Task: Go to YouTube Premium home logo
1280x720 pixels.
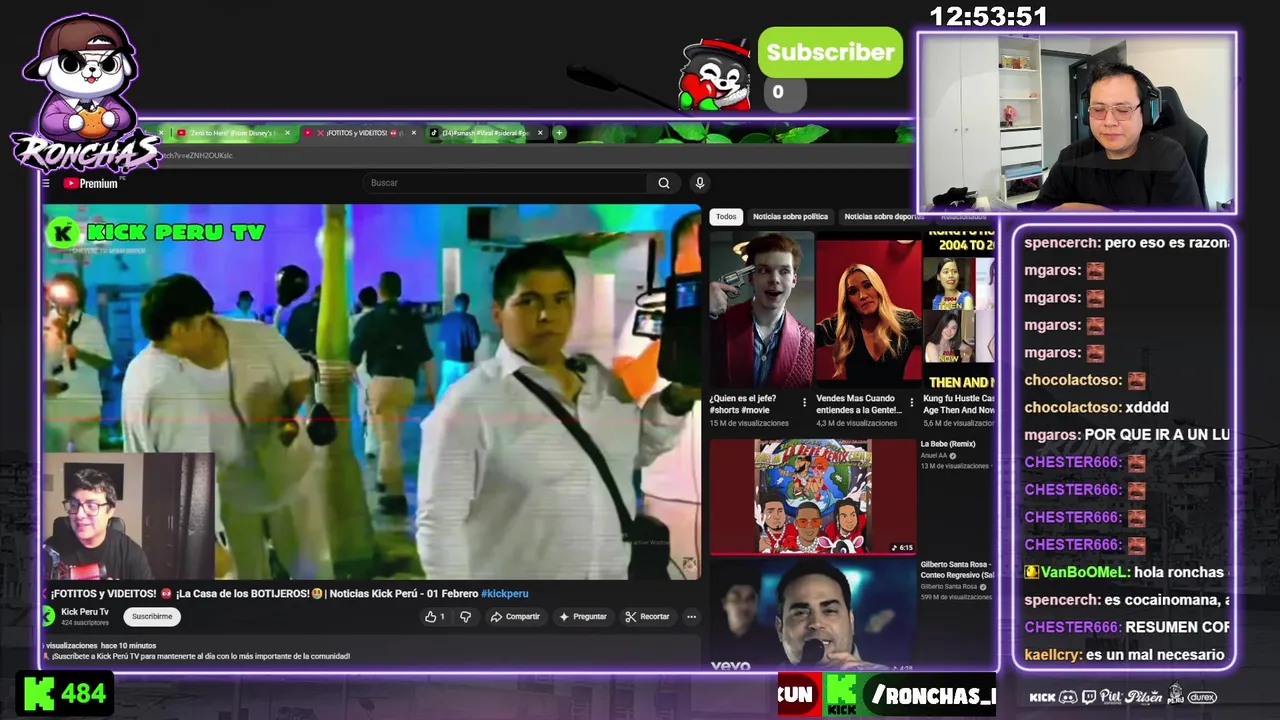Action: [x=91, y=183]
